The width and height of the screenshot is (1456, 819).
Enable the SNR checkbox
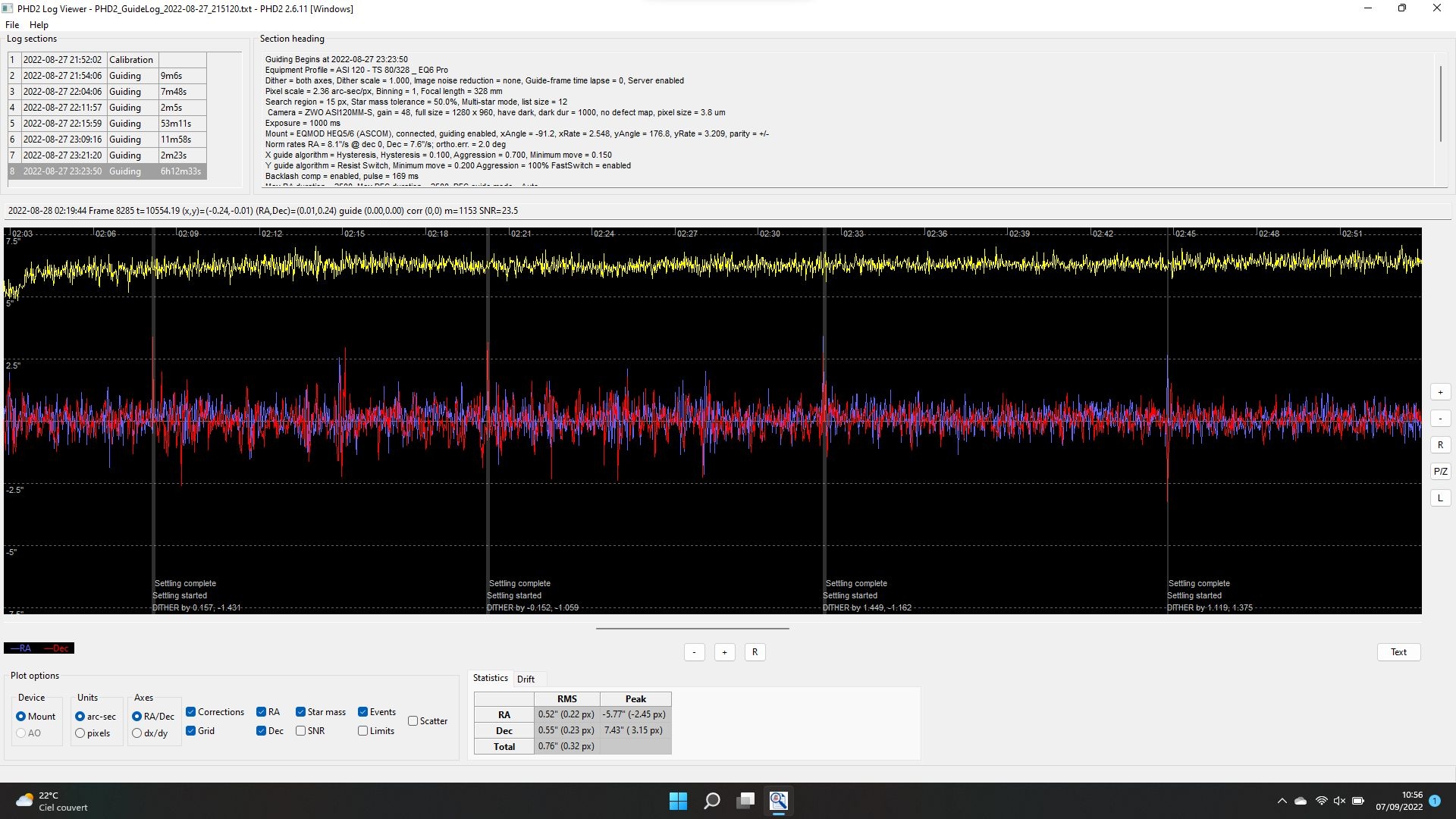point(301,731)
